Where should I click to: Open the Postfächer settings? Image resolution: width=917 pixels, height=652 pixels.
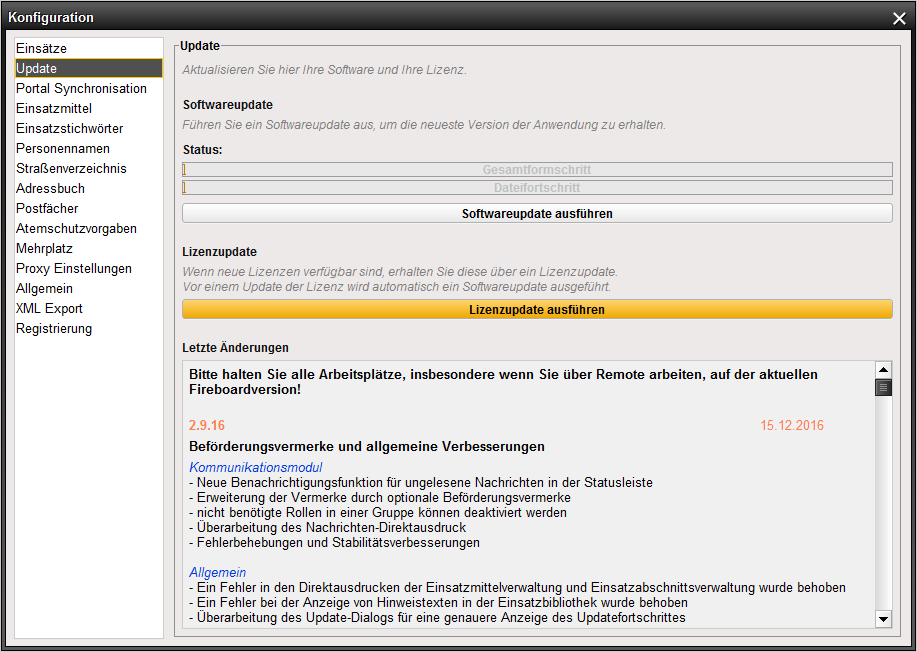47,208
